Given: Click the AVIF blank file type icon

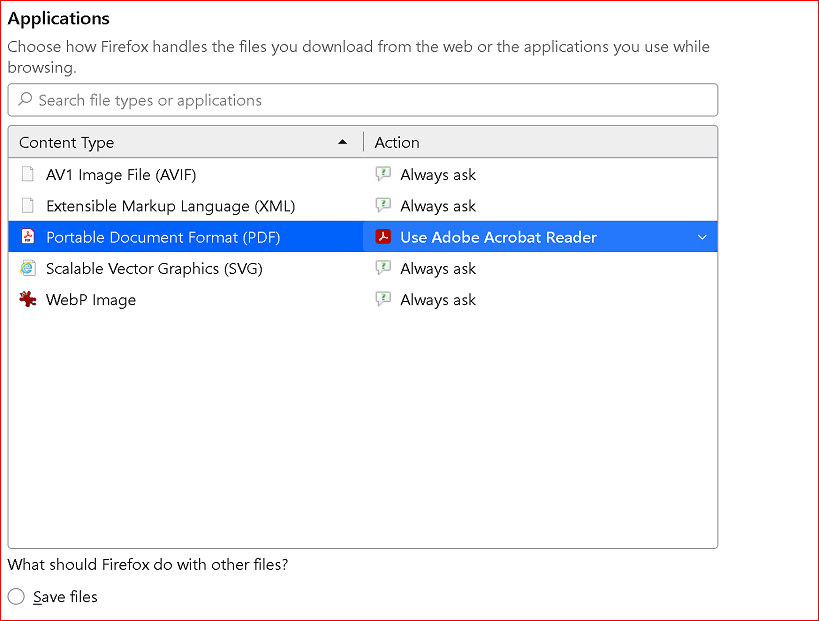Looking at the screenshot, I should (x=28, y=174).
